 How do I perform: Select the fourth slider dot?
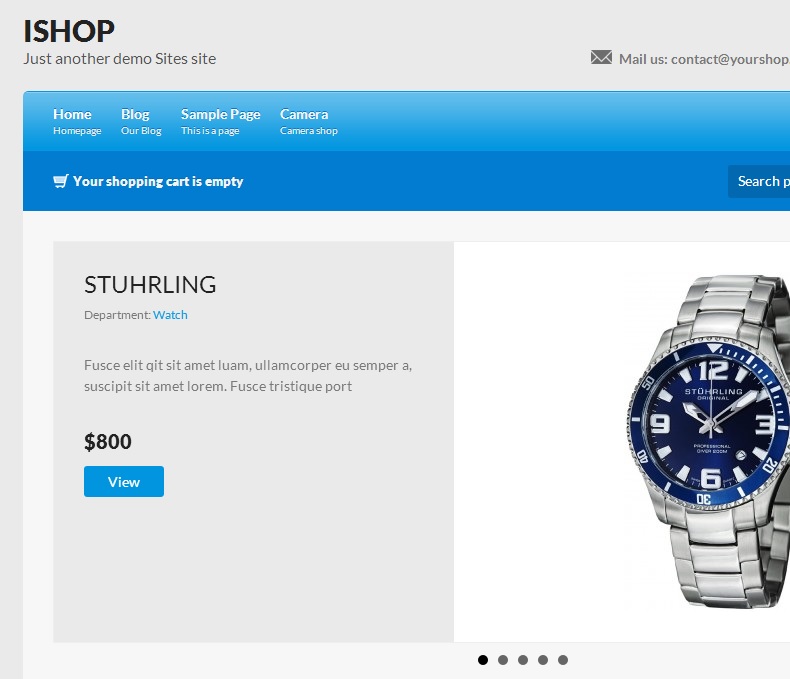543,660
